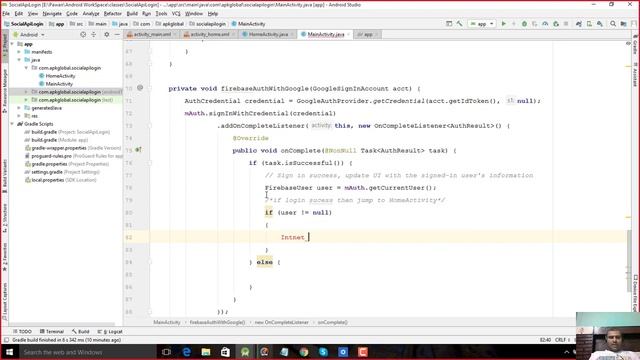
Task: Open the Logcat tool window
Action: (x=110, y=331)
